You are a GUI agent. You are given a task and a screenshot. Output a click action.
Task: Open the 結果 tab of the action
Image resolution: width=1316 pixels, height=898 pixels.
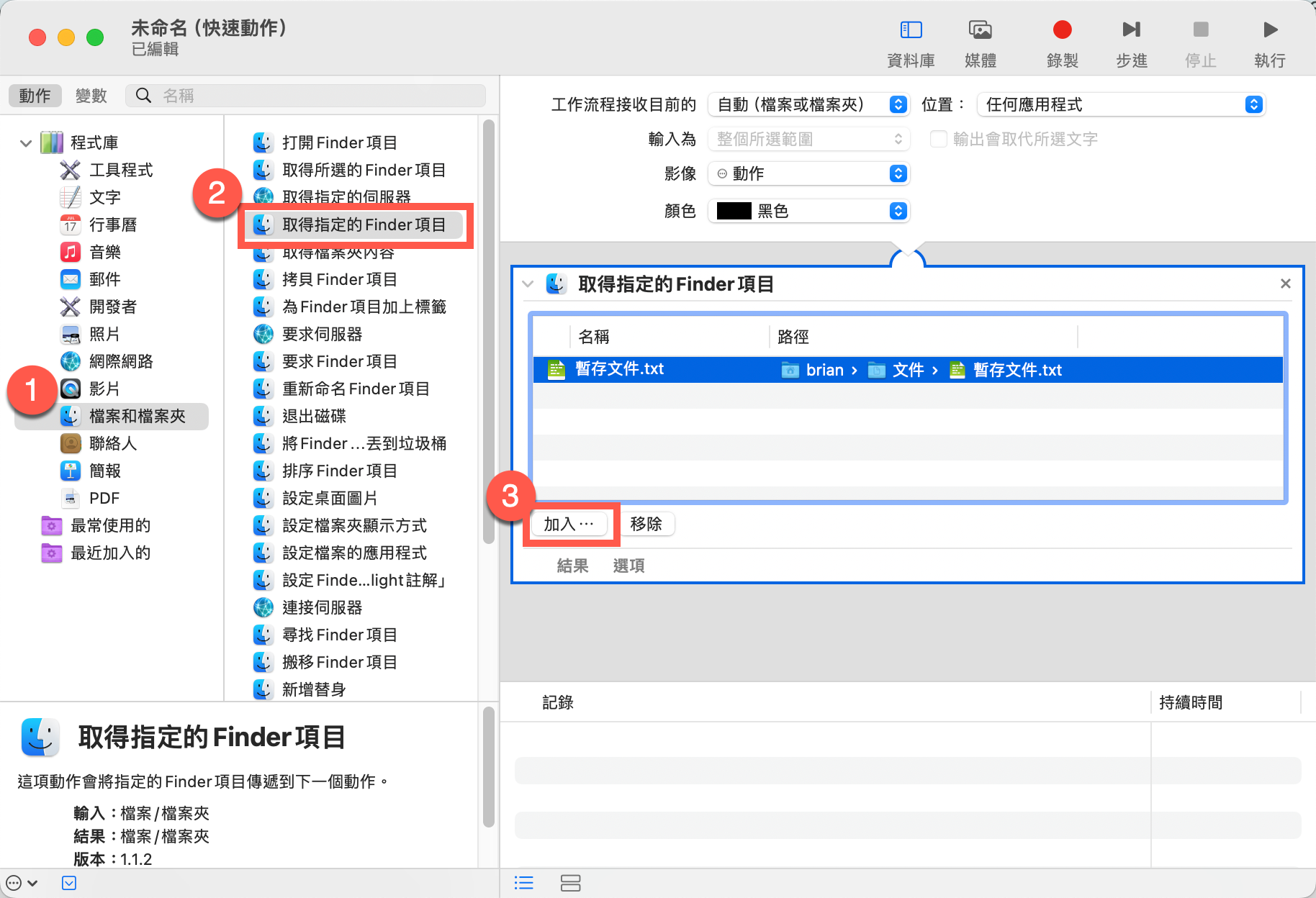[572, 566]
